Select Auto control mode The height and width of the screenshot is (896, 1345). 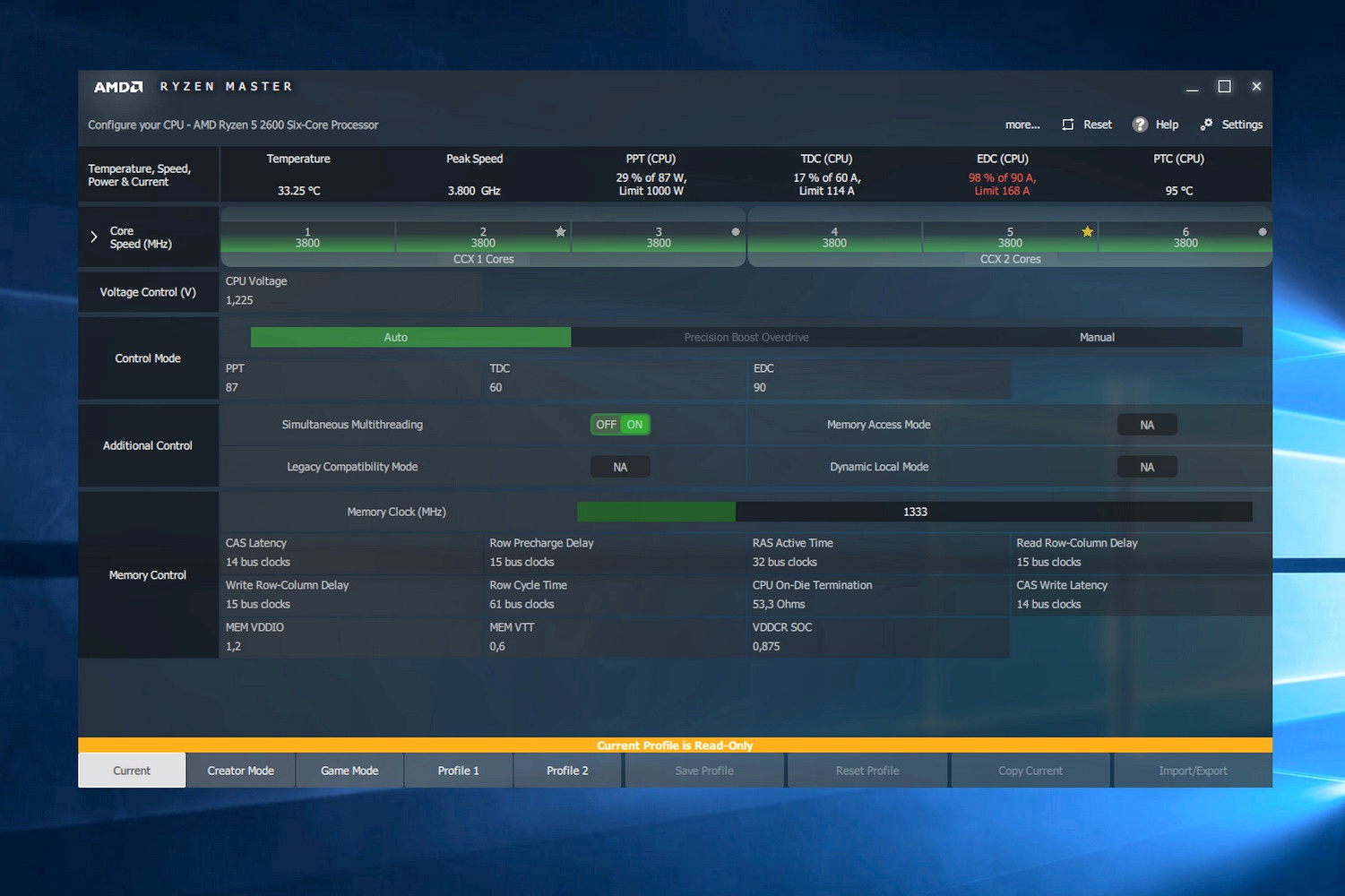[x=410, y=337]
